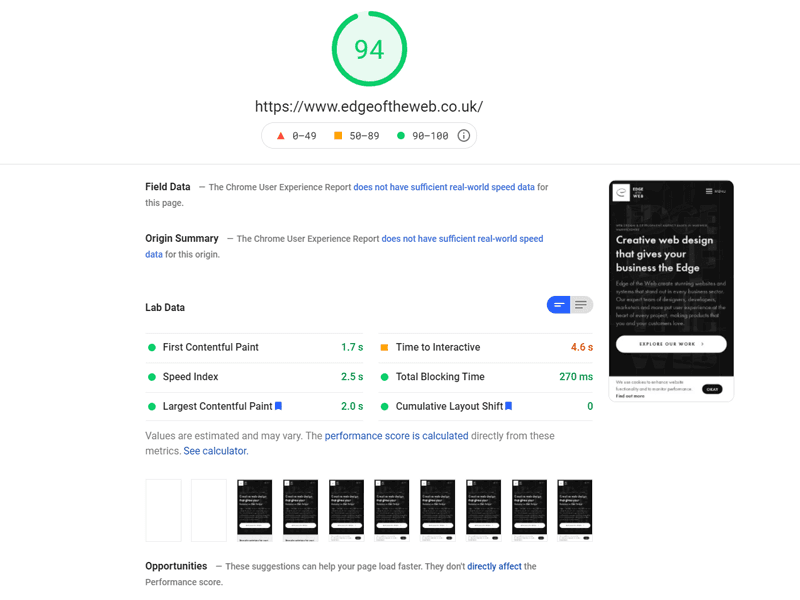Select the compact metrics view toggle
The height and width of the screenshot is (600, 800).
click(x=559, y=305)
